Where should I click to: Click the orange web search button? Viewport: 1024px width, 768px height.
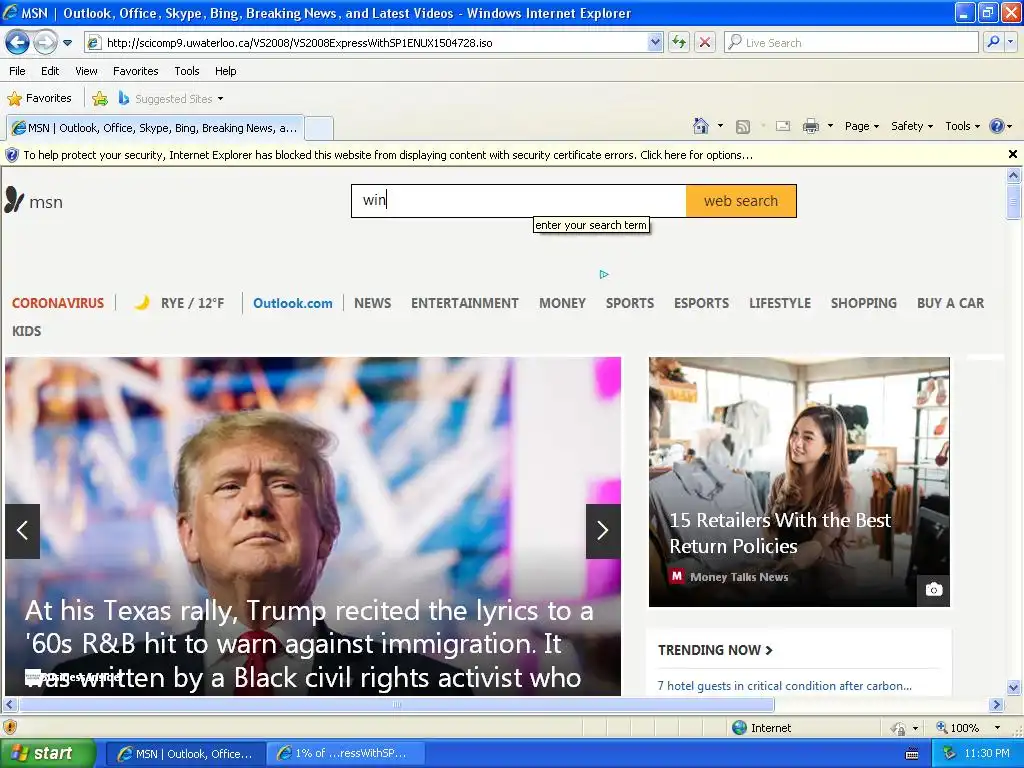(741, 200)
